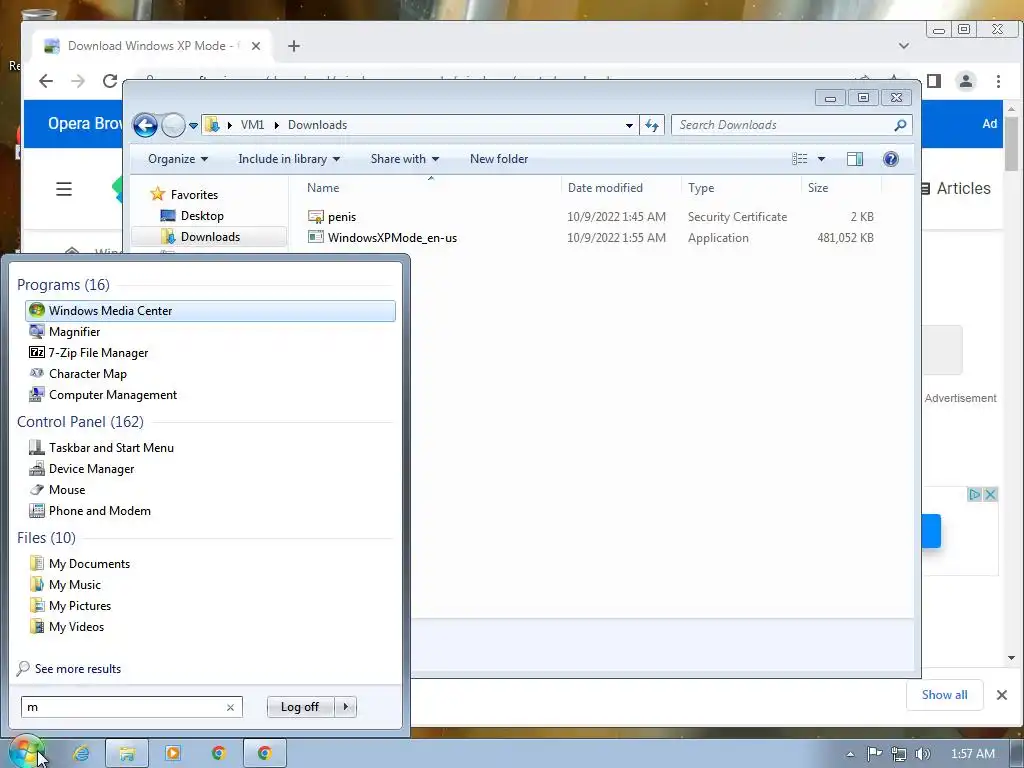Open the Chrome profile icon
This screenshot has height=768, width=1024.
(x=965, y=81)
